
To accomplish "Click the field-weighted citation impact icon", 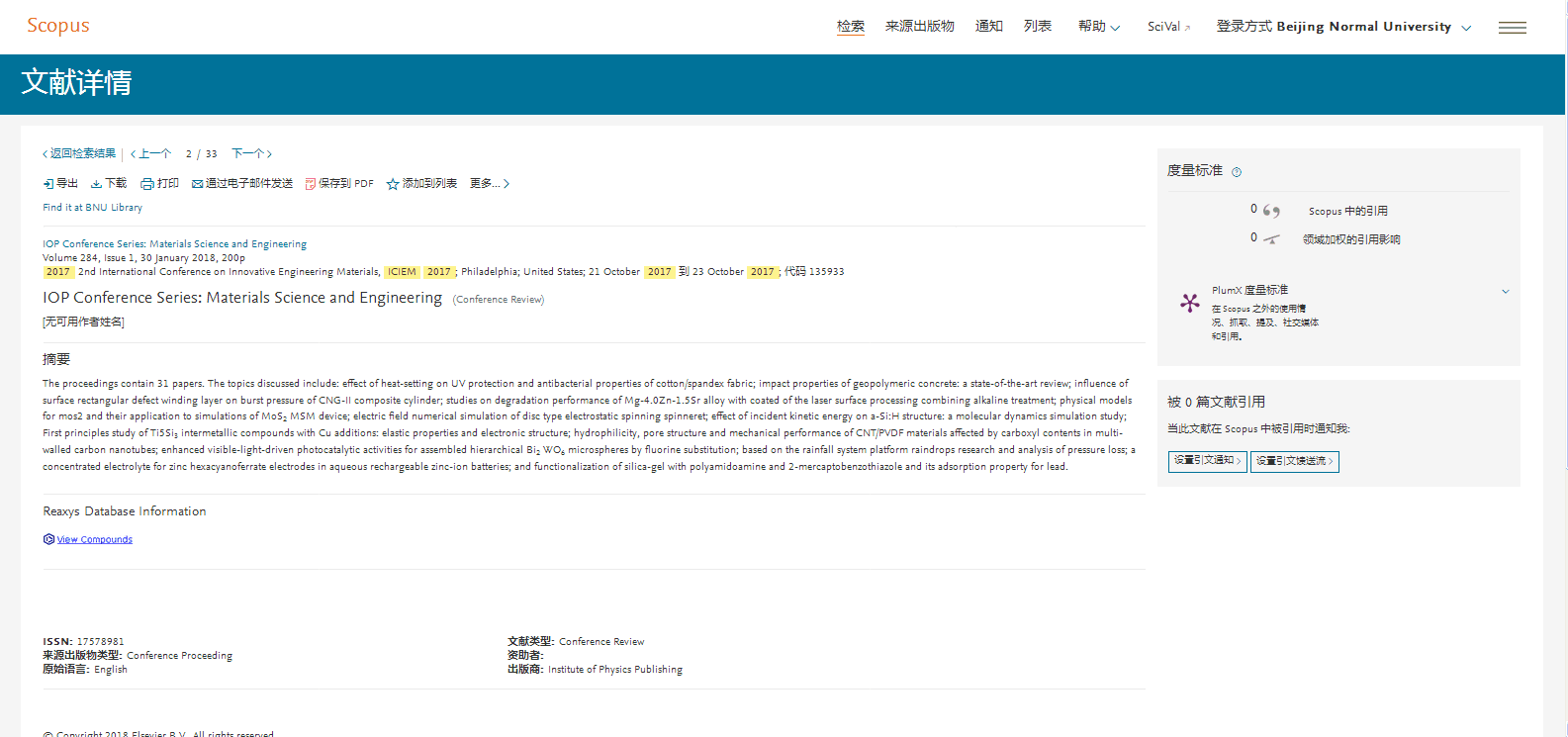I will click(1271, 238).
